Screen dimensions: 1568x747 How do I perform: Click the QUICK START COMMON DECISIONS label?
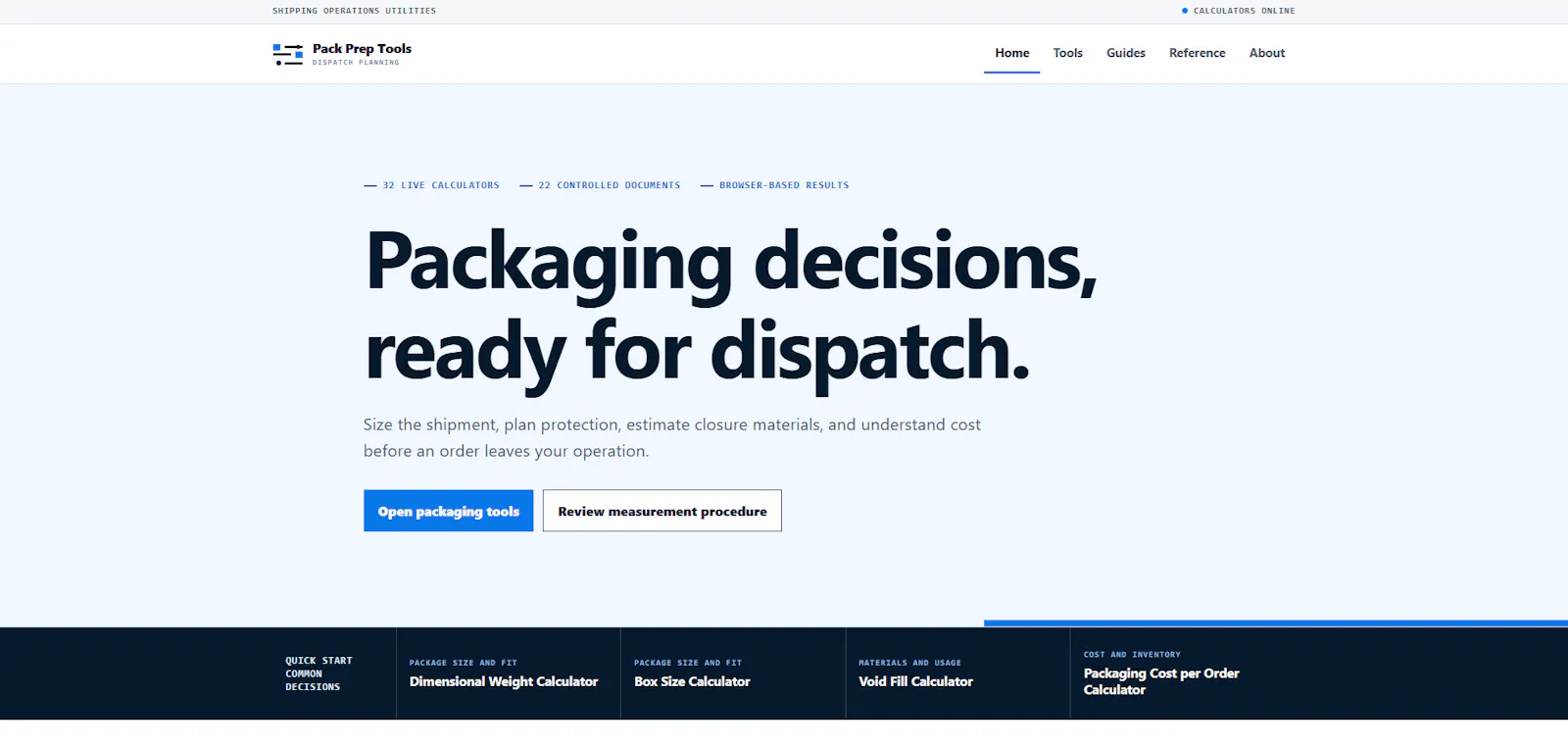pos(318,673)
